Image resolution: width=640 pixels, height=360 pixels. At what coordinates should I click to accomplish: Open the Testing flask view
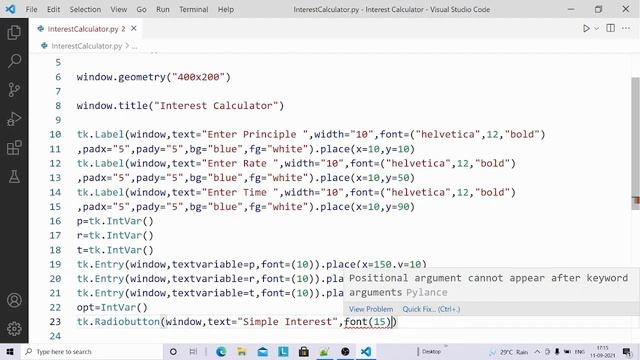pyautogui.click(x=14, y=177)
